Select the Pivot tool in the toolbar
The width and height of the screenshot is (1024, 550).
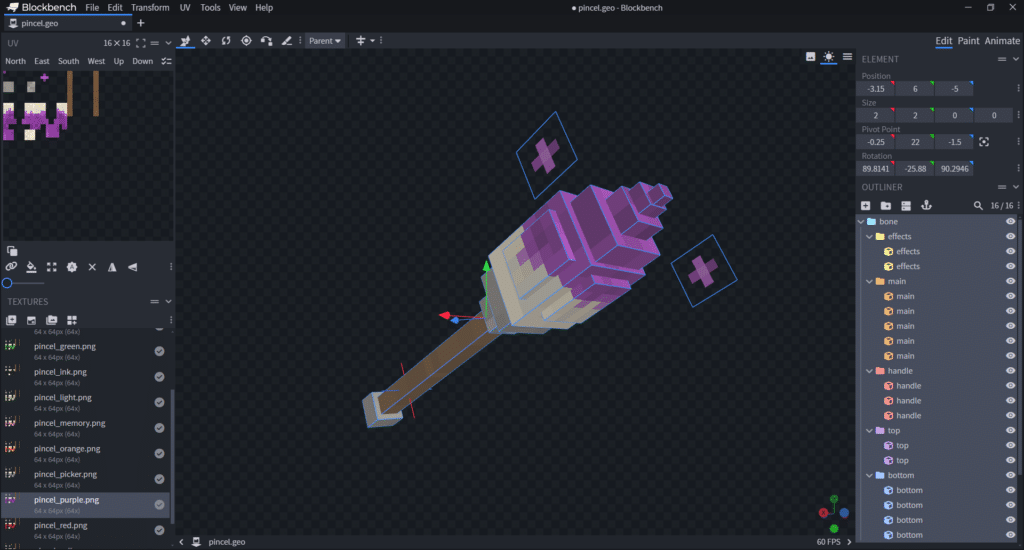[x=246, y=40]
